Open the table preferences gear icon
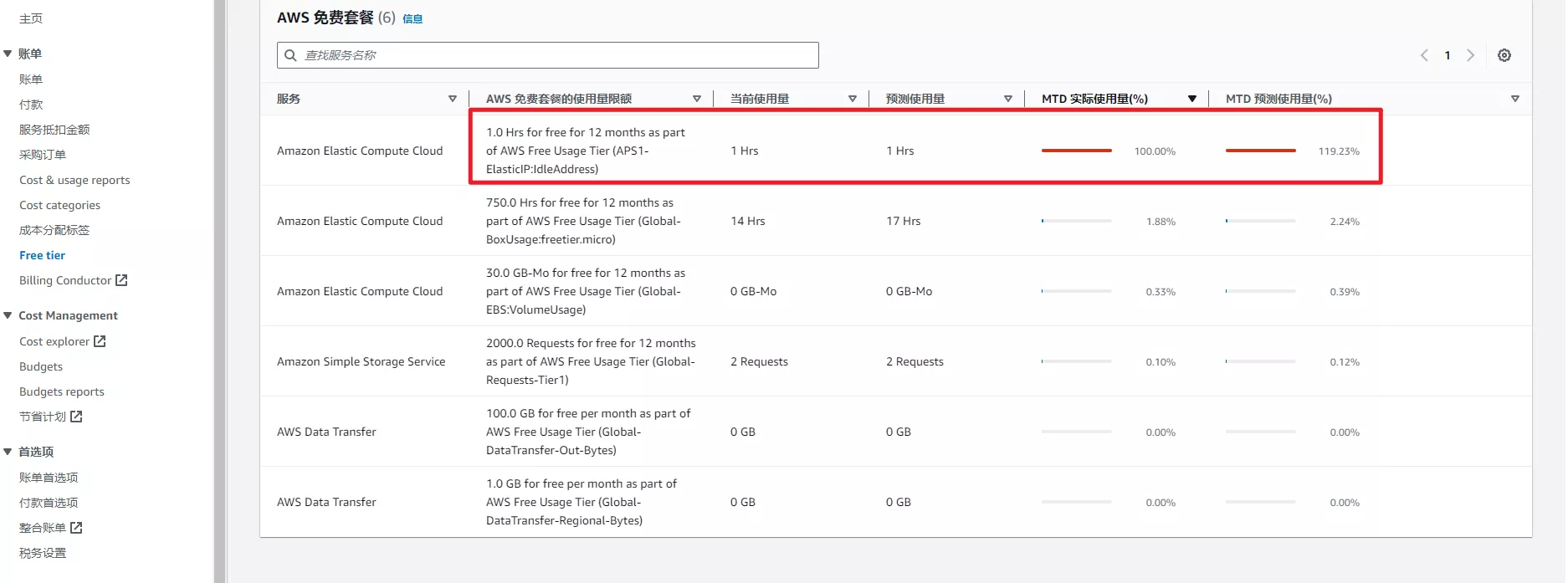This screenshot has width=1568, height=583. click(1504, 55)
